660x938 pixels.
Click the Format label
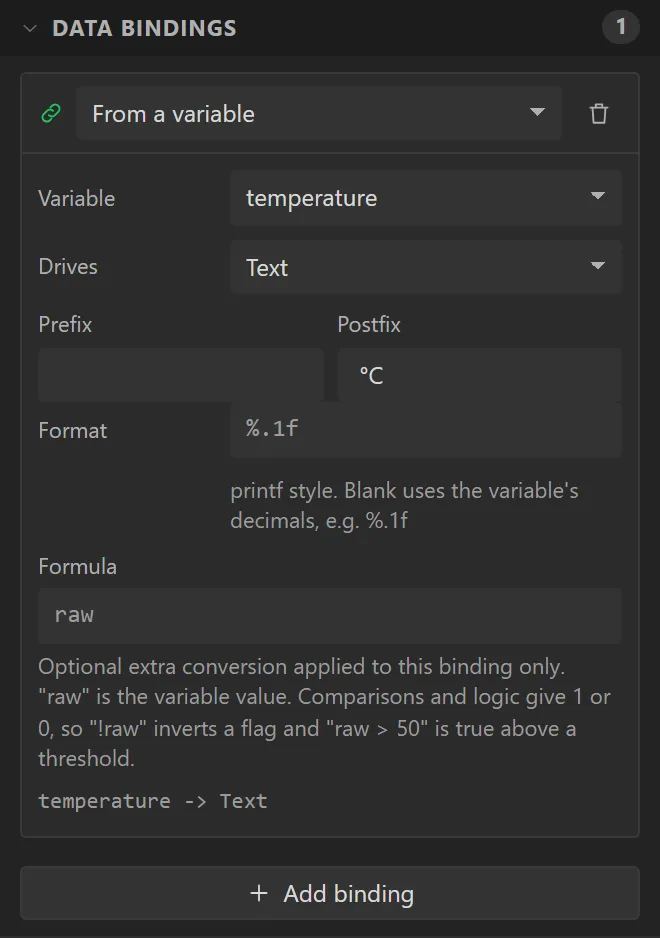coord(72,430)
